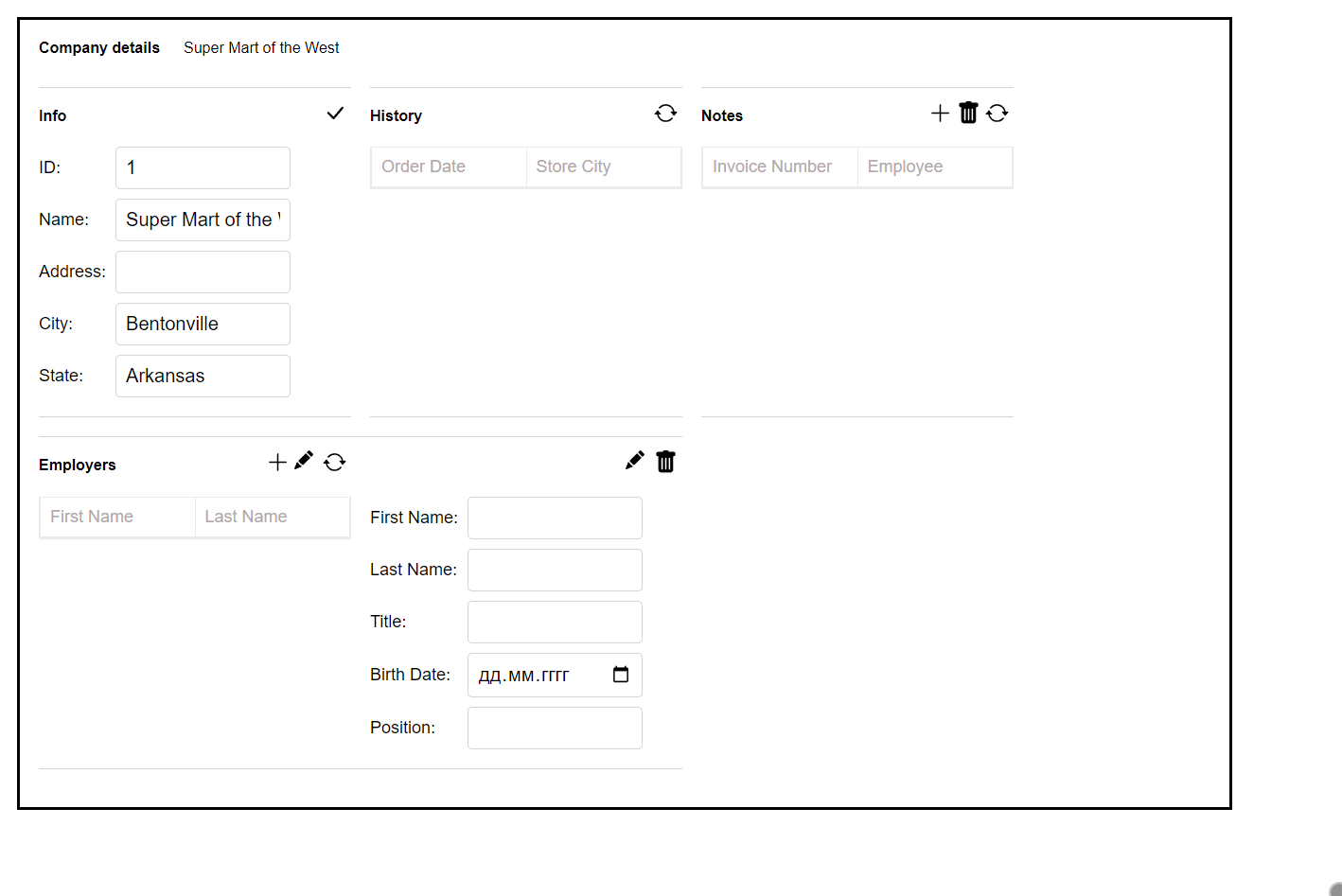Click the Invoice Number column header

pos(780,167)
